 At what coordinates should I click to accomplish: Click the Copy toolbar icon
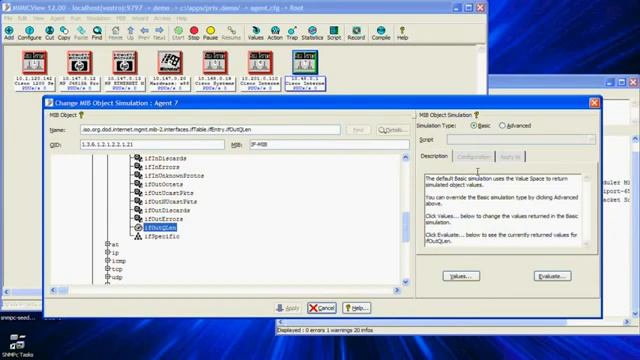coord(64,33)
